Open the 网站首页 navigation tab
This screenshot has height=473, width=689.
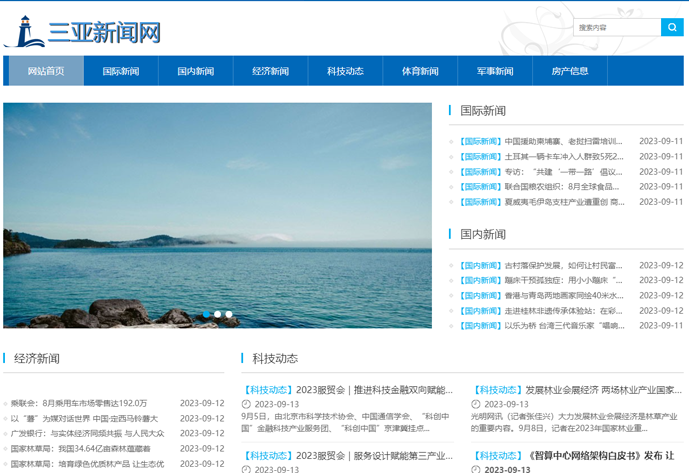click(x=46, y=71)
